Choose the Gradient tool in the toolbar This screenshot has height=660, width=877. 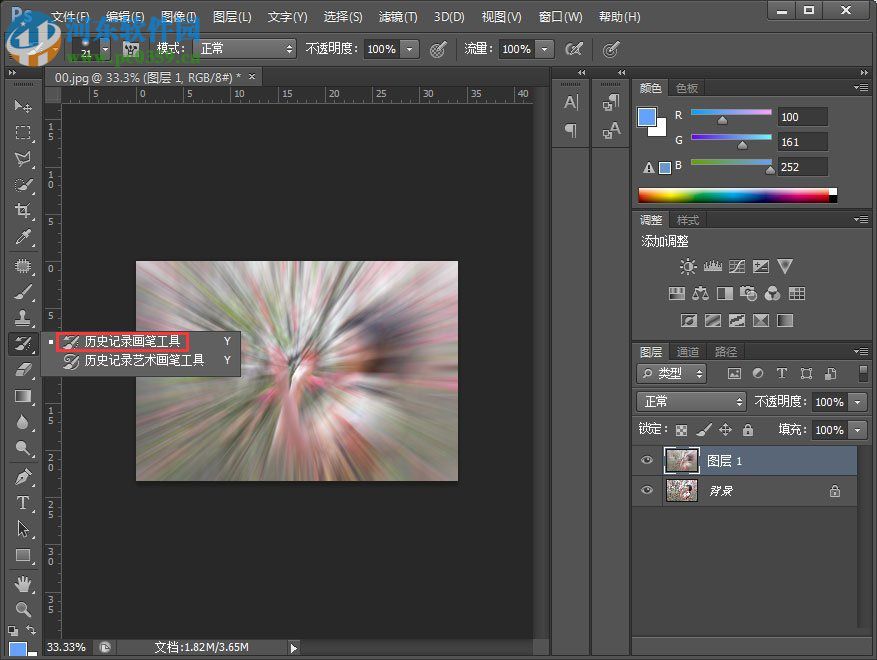[x=22, y=396]
